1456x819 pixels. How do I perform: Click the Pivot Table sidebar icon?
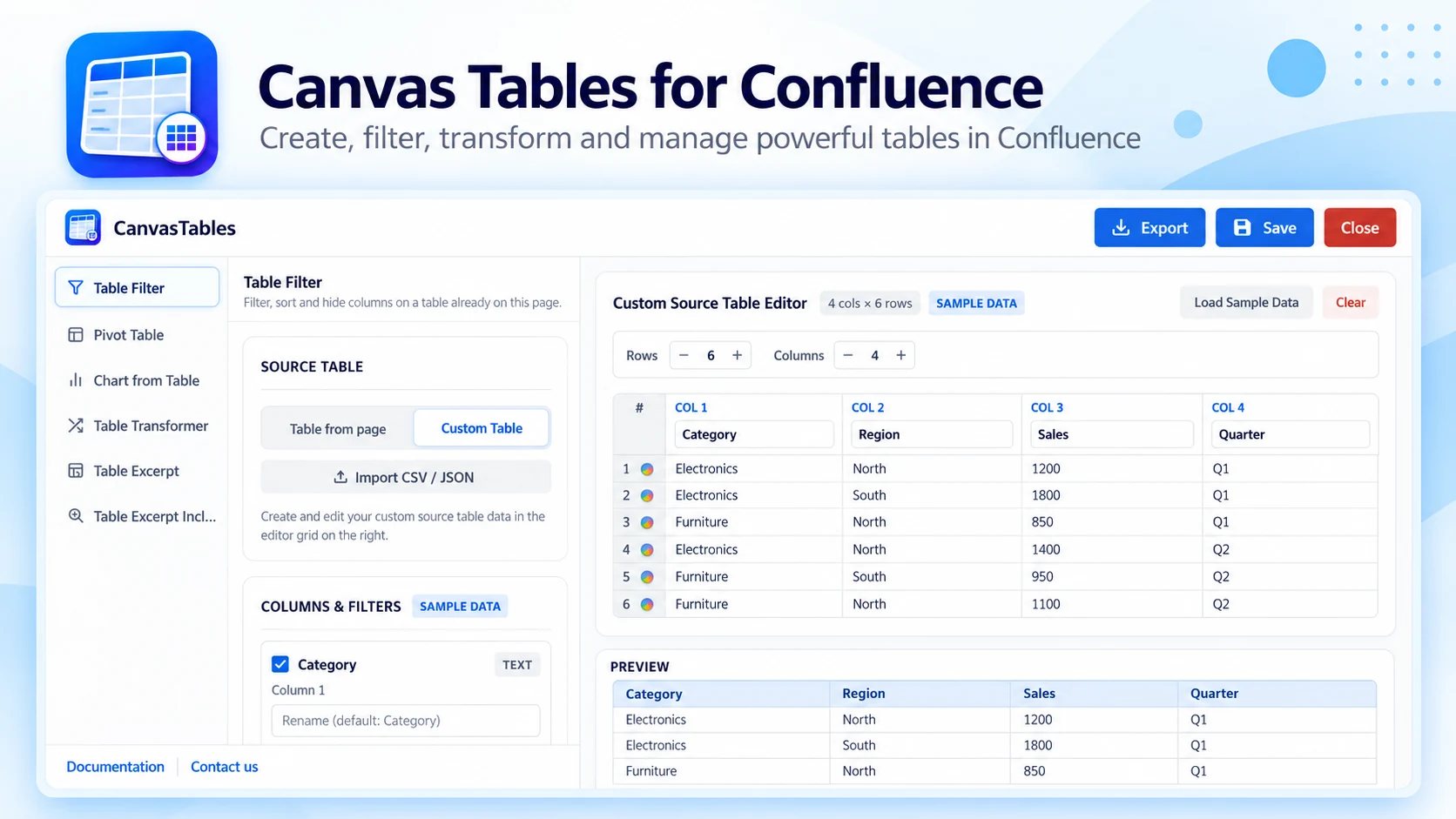tap(76, 334)
